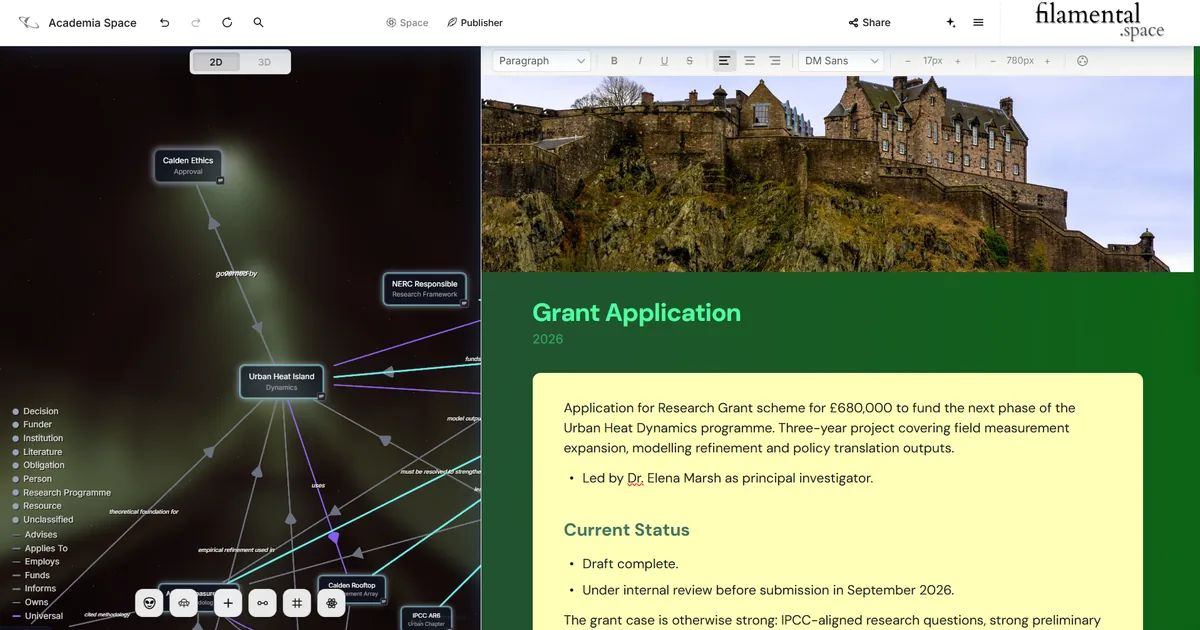Screen dimensions: 1200x630
Task: Select the NERC Responsible Research Framework node
Action: point(425,289)
